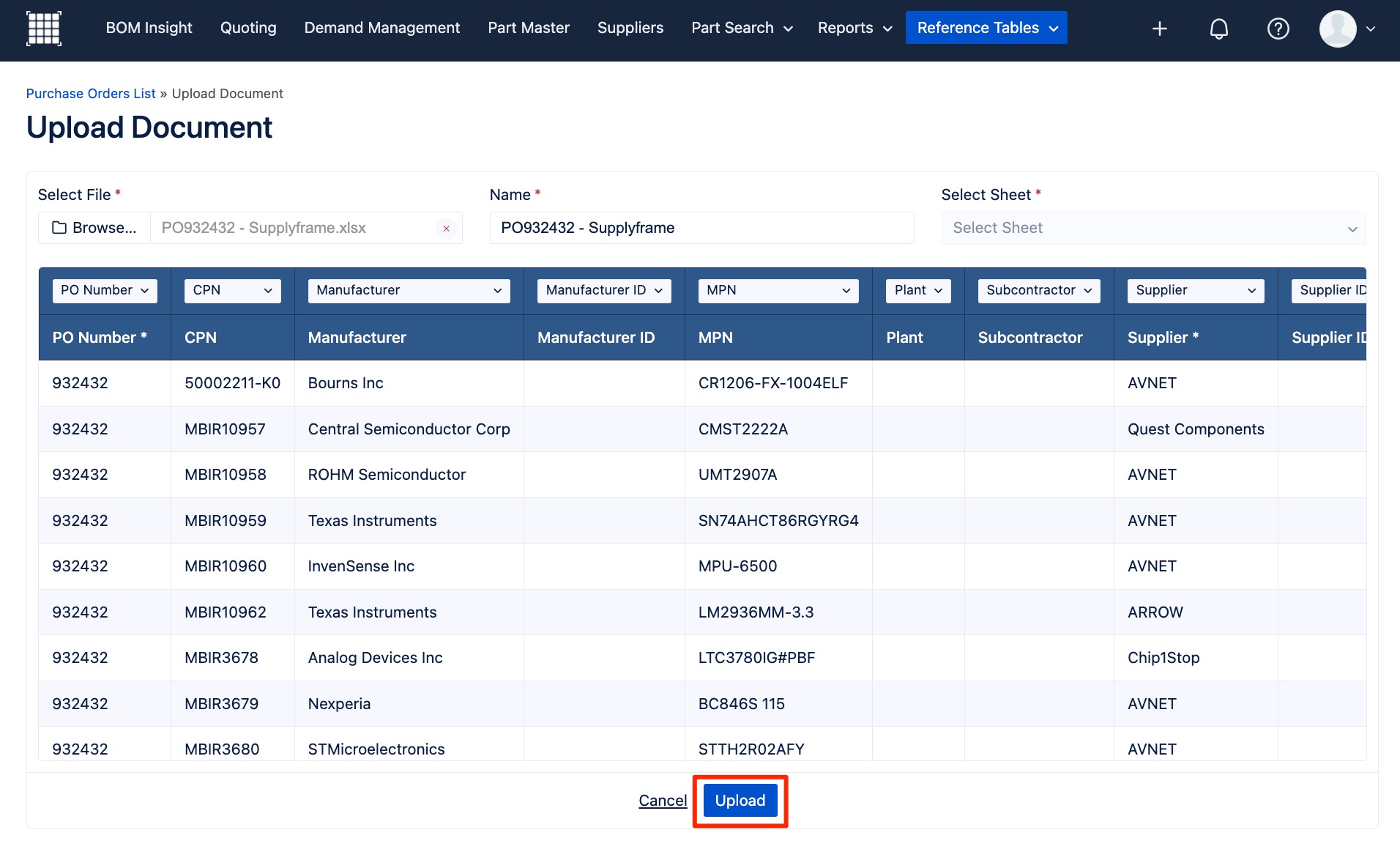Open Part Master section
The image size is (1400, 841).
click(529, 28)
